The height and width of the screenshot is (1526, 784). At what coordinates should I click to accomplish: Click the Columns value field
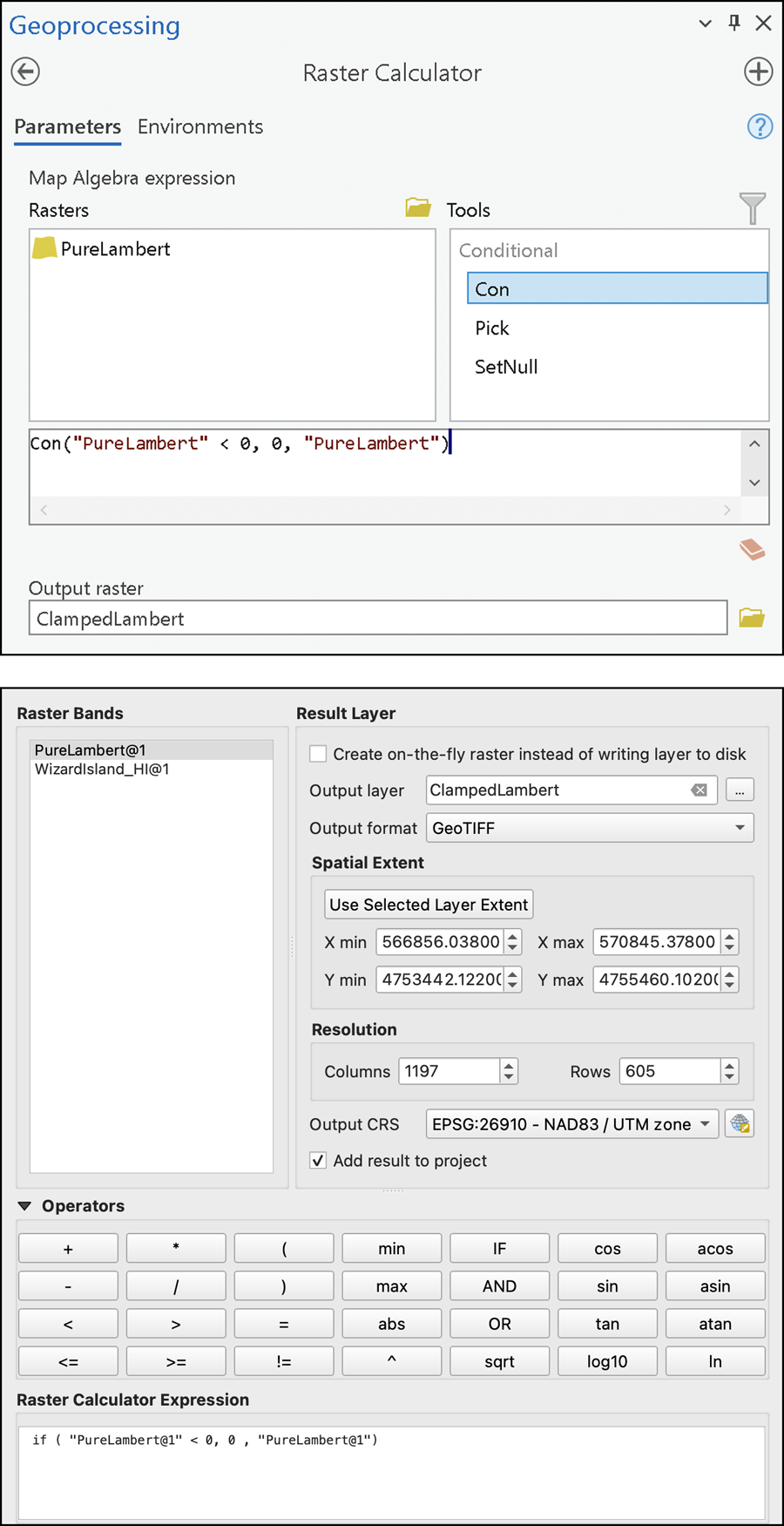449,1071
